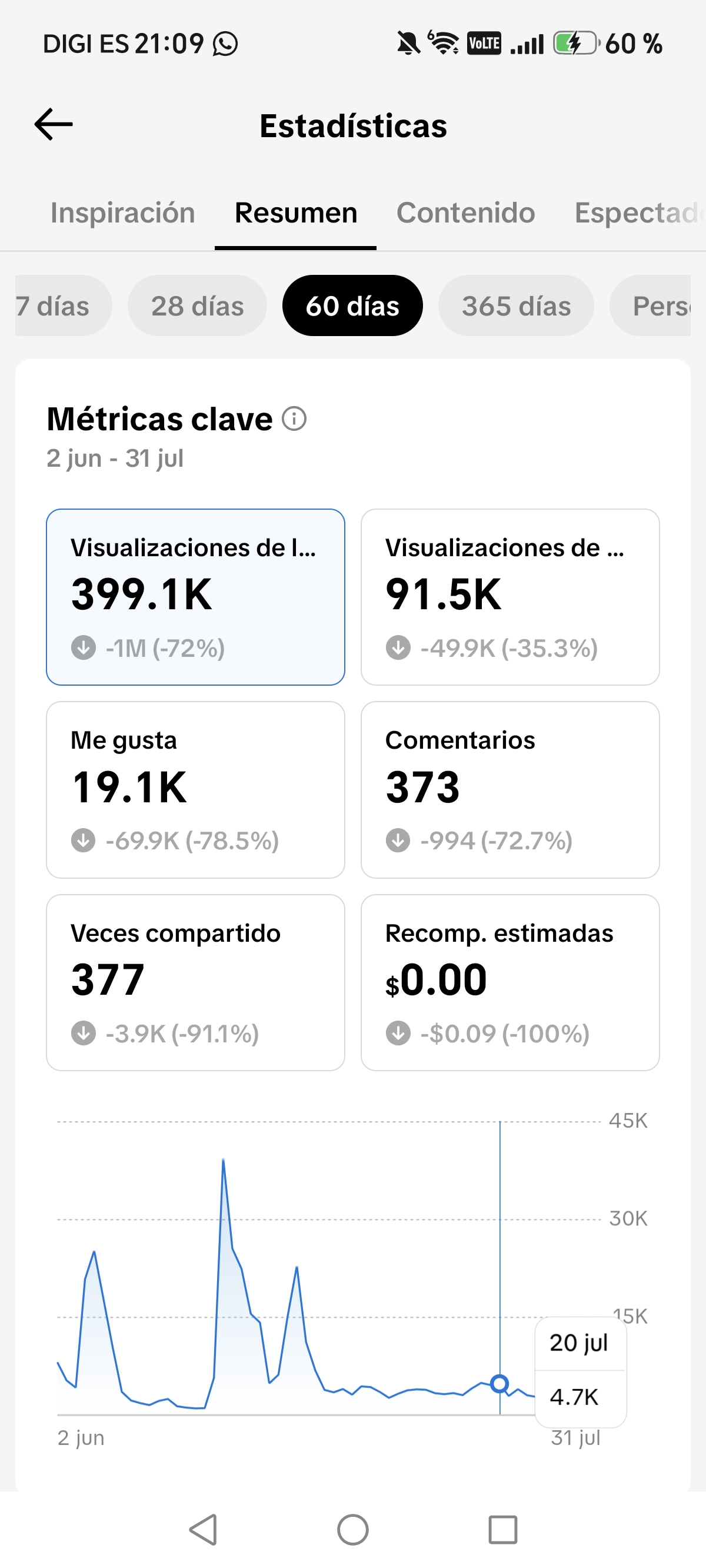Select the Comentarios metric card
706x1568 pixels.
click(x=510, y=789)
